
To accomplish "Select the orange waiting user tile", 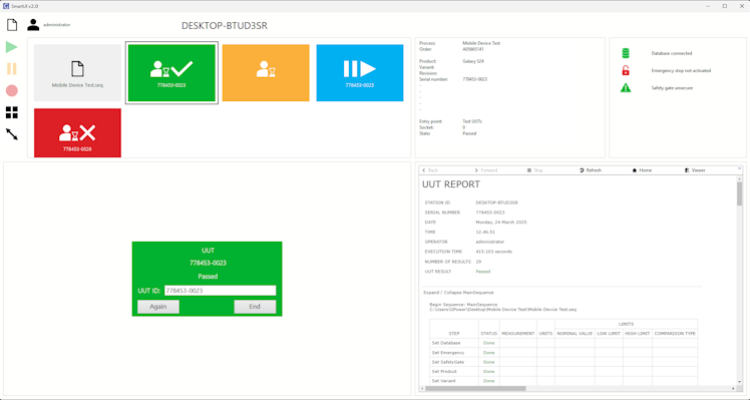I will 264,73.
